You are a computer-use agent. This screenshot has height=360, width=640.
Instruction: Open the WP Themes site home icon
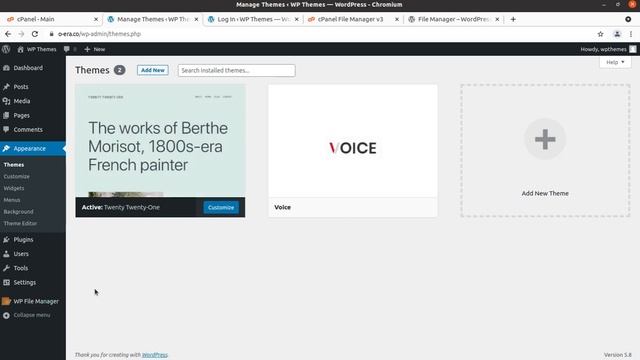click(20, 49)
